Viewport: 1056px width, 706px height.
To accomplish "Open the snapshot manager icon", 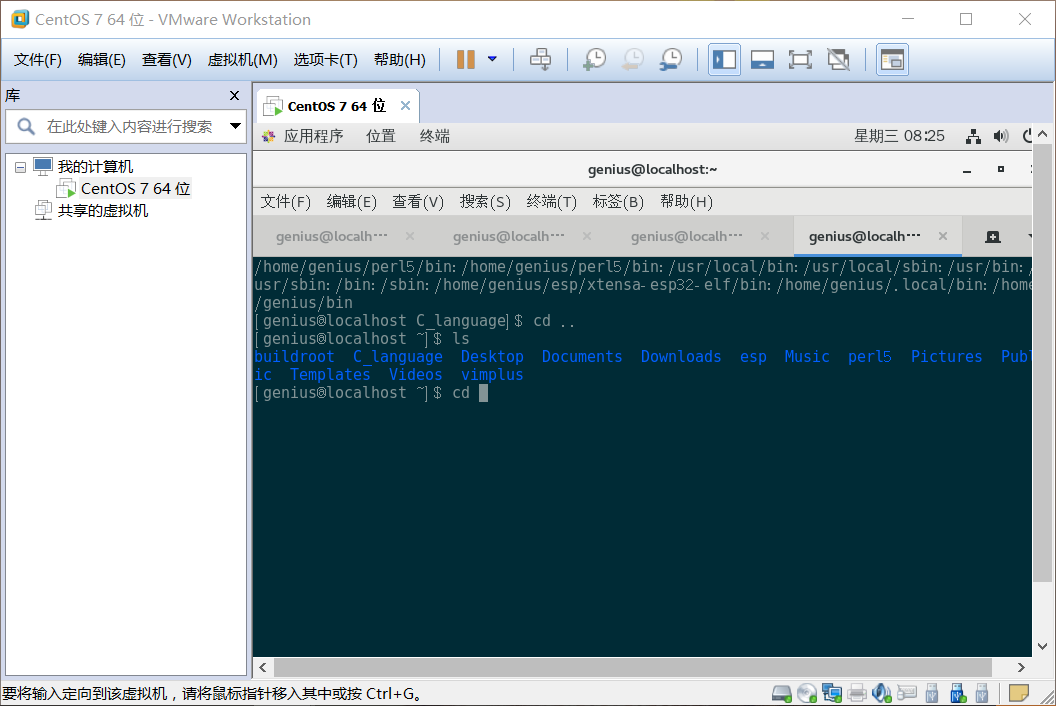I will 671,59.
